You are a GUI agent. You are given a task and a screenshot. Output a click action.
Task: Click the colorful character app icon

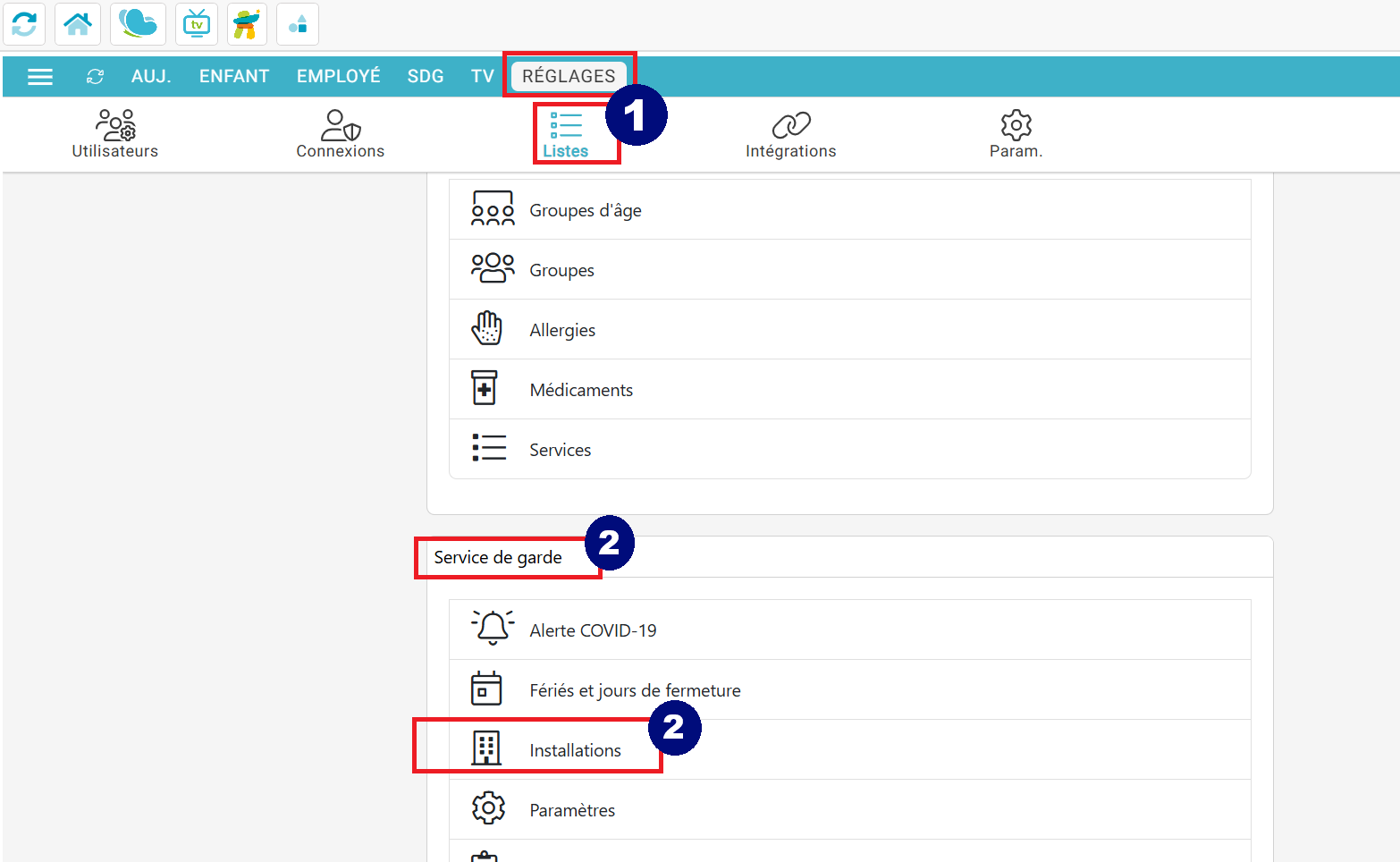click(x=247, y=24)
